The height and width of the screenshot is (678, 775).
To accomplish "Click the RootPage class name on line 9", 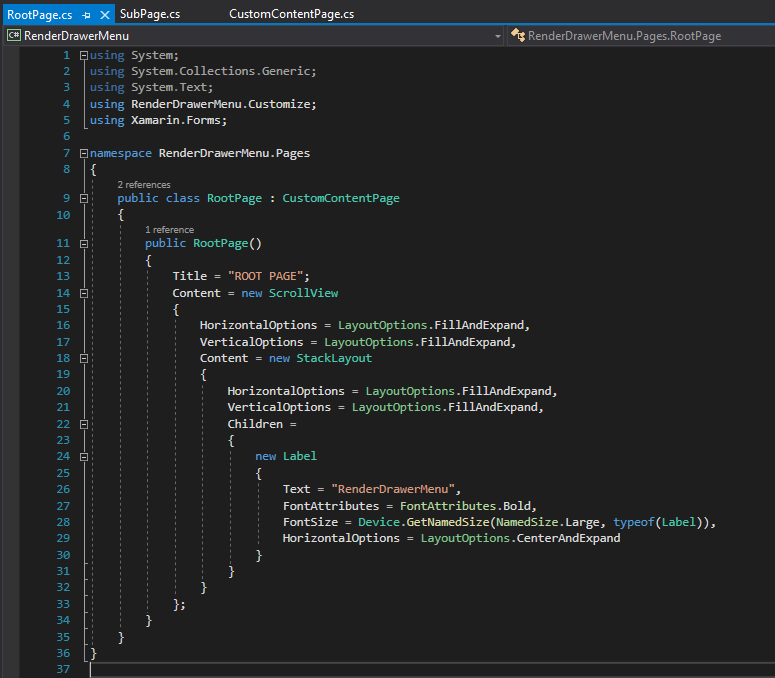I will pos(234,198).
